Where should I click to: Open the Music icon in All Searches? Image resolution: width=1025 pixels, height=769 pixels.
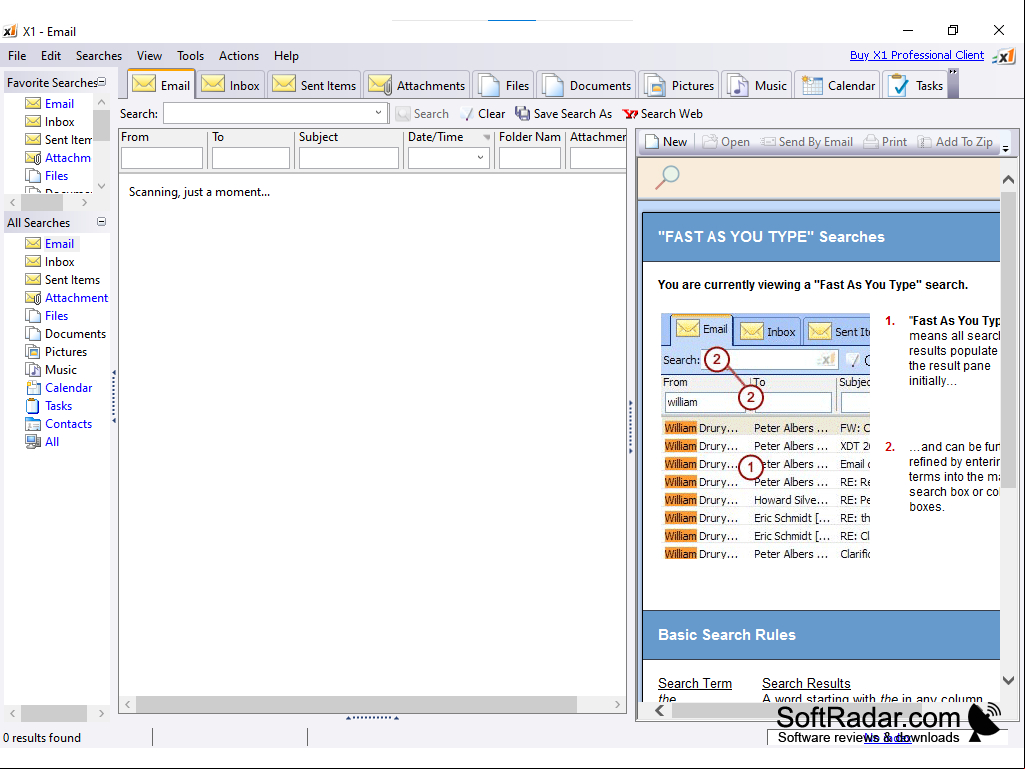[33, 369]
